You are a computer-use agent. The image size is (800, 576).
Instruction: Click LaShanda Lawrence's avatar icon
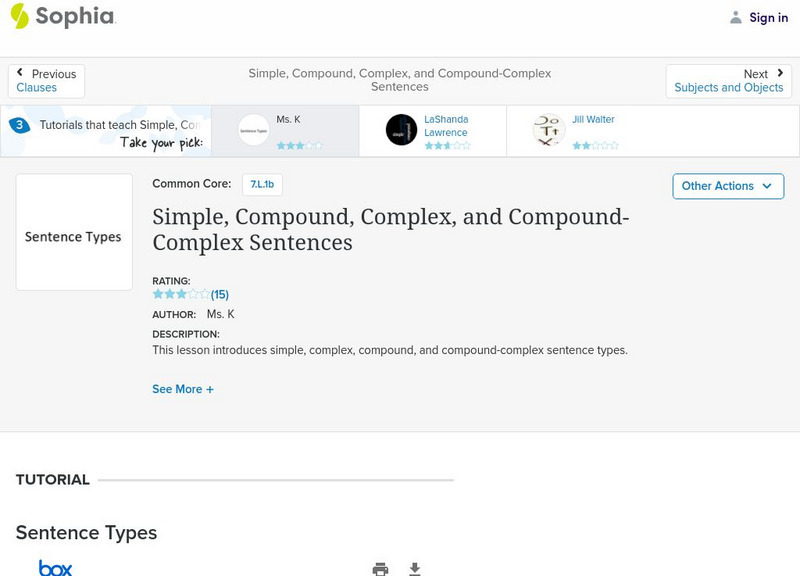point(401,130)
